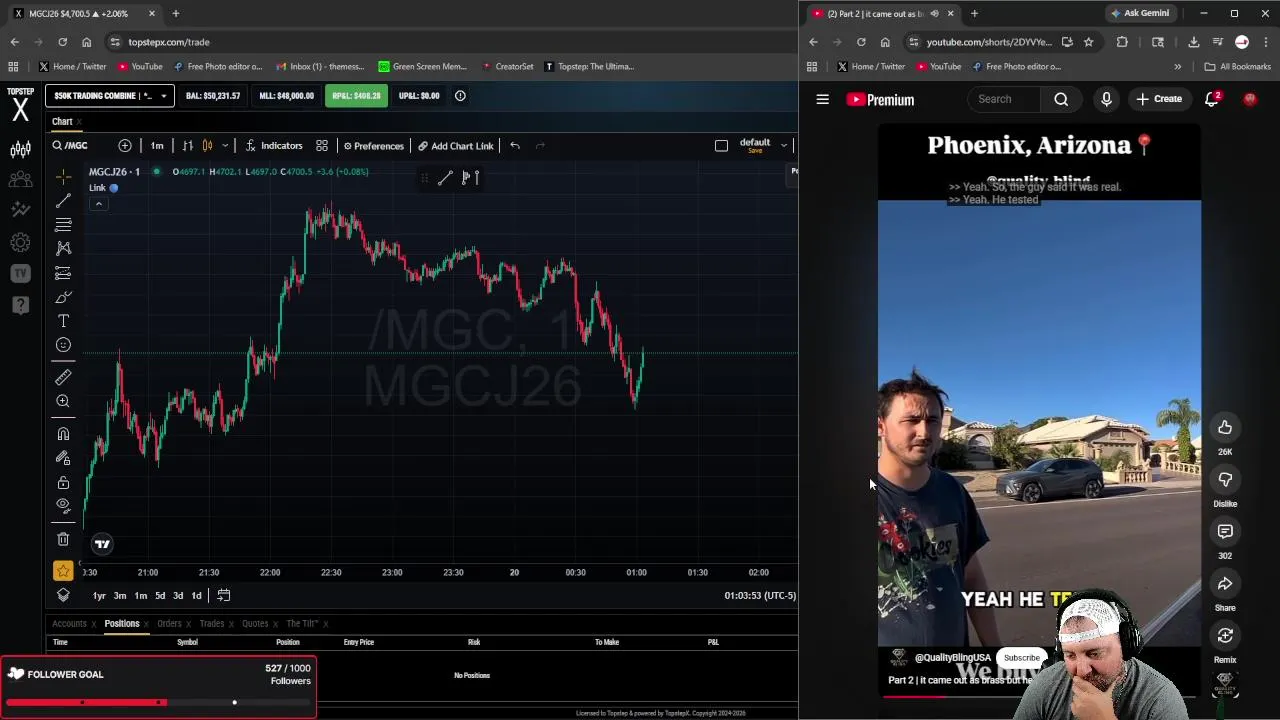Toggle the favorites star toolbar button
The image size is (1280, 720).
[x=63, y=571]
